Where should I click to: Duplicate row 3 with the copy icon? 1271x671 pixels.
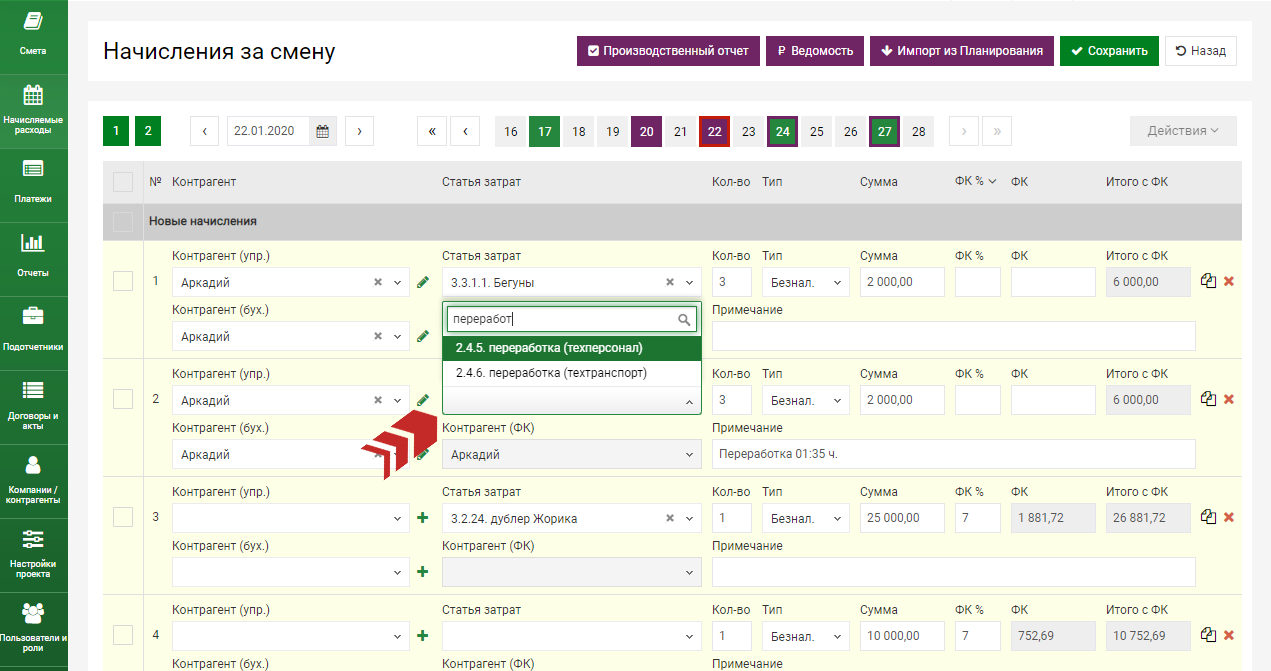tap(1208, 518)
